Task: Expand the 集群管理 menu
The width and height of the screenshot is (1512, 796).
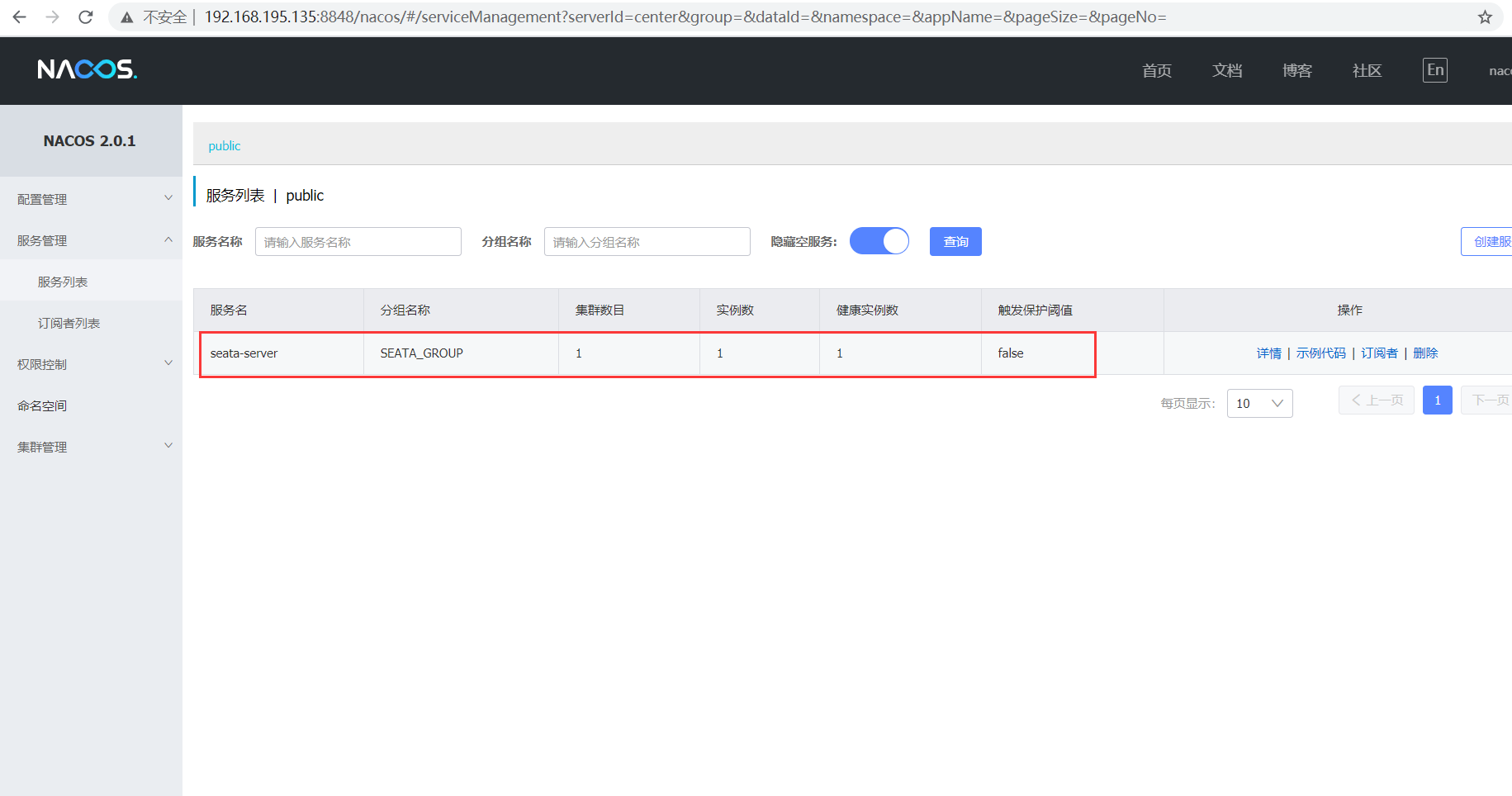Action: pos(91,447)
